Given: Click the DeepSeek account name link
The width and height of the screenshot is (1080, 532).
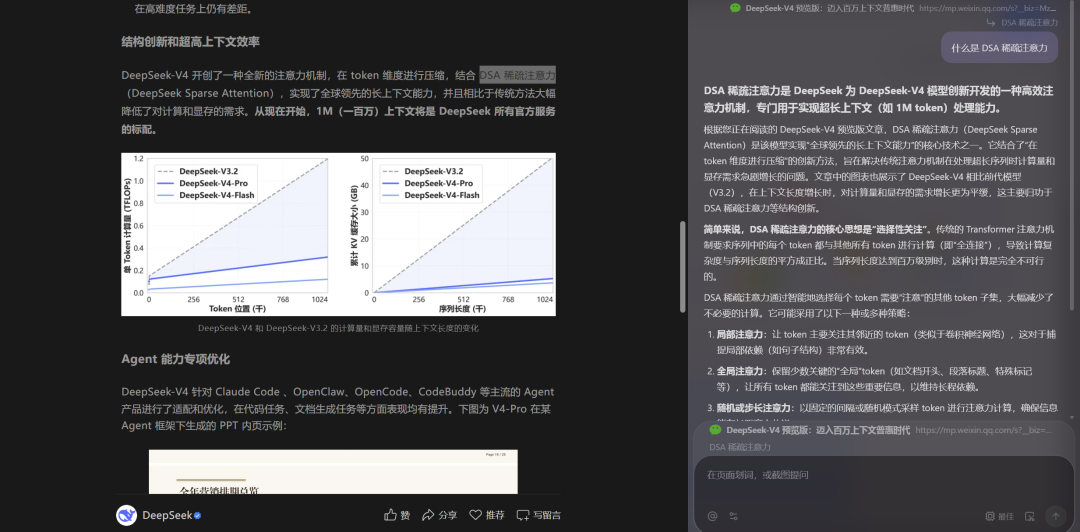Looking at the screenshot, I should [167, 515].
